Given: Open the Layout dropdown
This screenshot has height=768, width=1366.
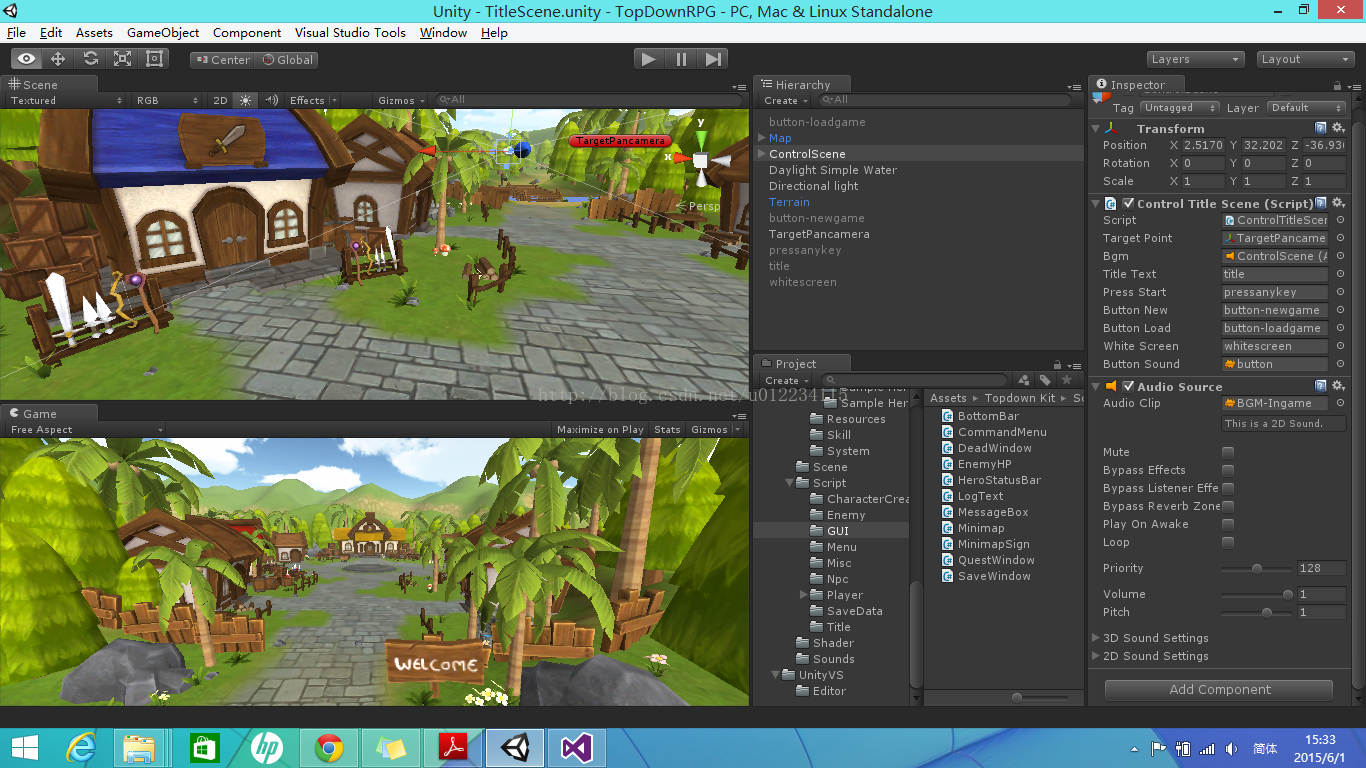Looking at the screenshot, I should click(x=1305, y=59).
